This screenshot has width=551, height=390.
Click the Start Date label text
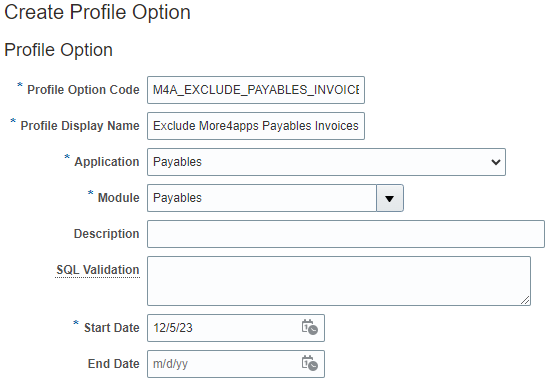[112, 328]
